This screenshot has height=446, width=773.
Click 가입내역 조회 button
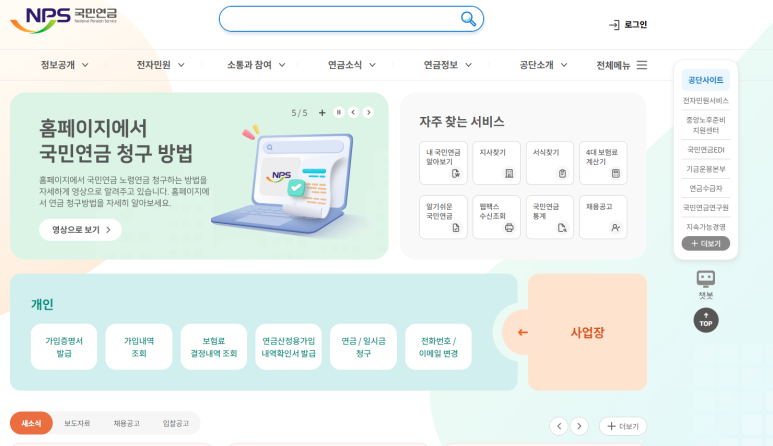(139, 347)
